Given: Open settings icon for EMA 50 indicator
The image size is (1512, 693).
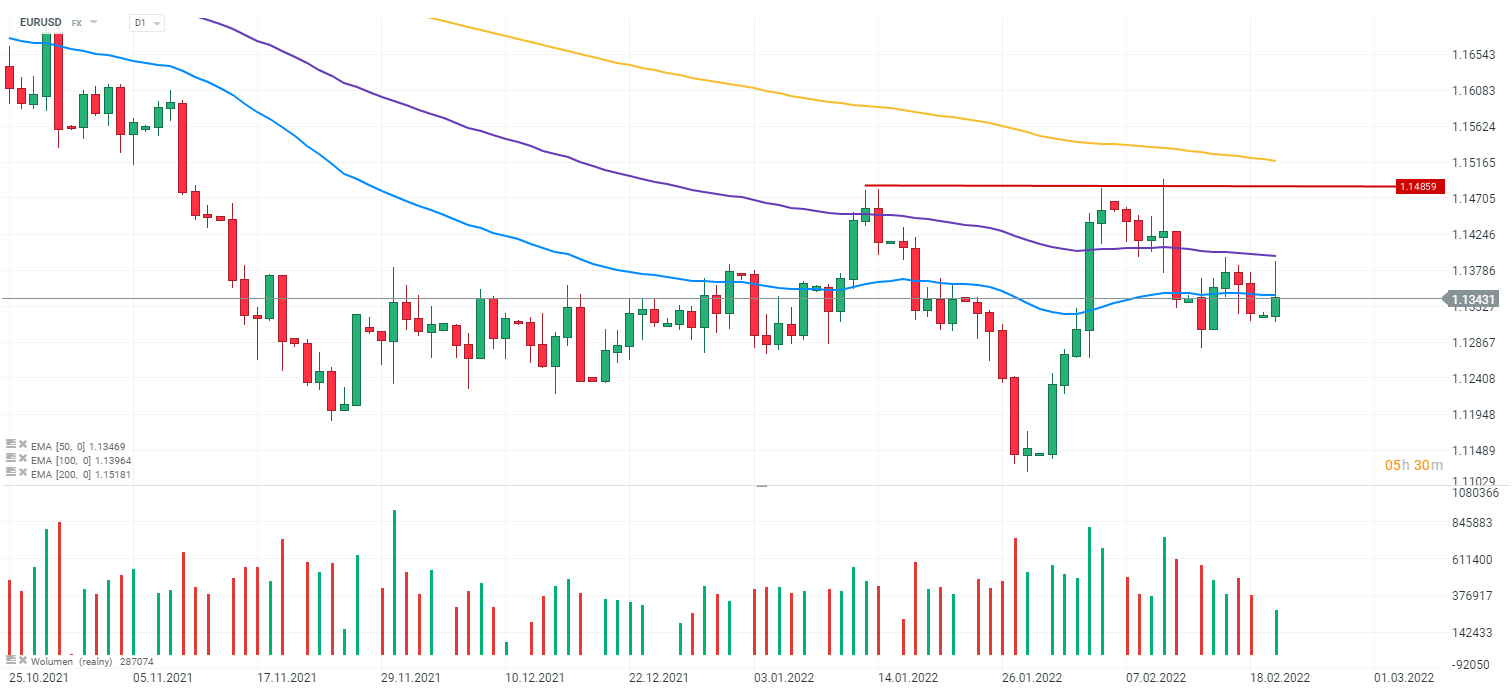Looking at the screenshot, I should (x=10, y=445).
